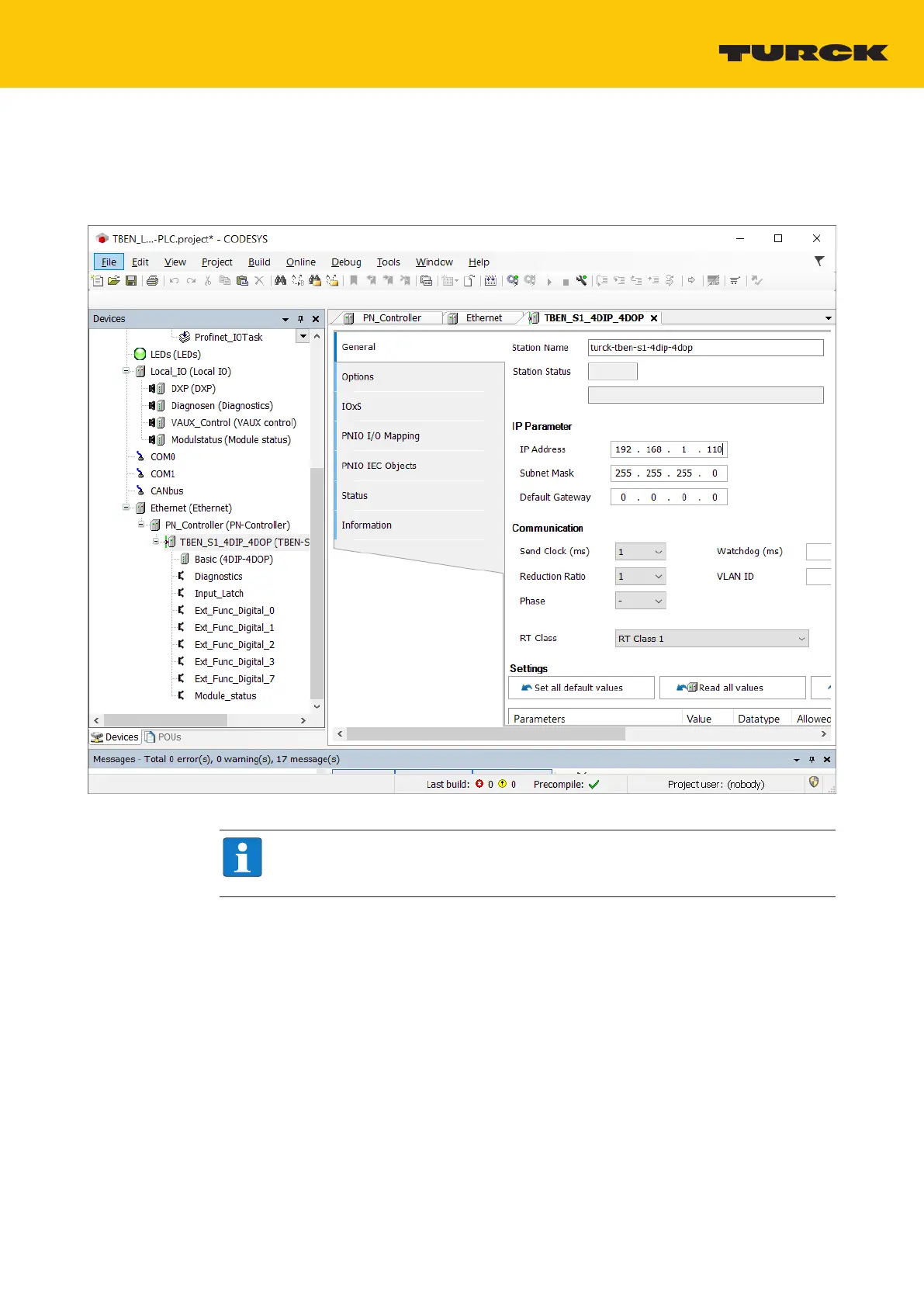This screenshot has width=924, height=1307.
Task: Click Read all values button
Action: [732, 688]
